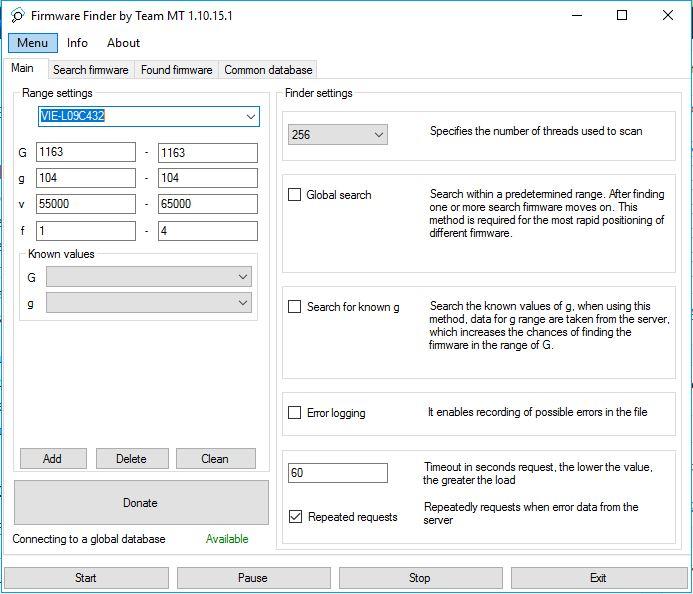Viewport: 693px width, 594px height.
Task: Click the timeout field showing 60
Action: click(338, 473)
